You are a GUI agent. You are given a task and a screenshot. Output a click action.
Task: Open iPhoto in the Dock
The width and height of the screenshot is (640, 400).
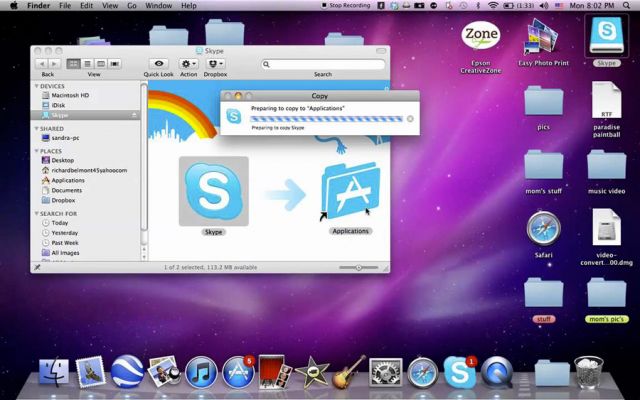pos(164,371)
